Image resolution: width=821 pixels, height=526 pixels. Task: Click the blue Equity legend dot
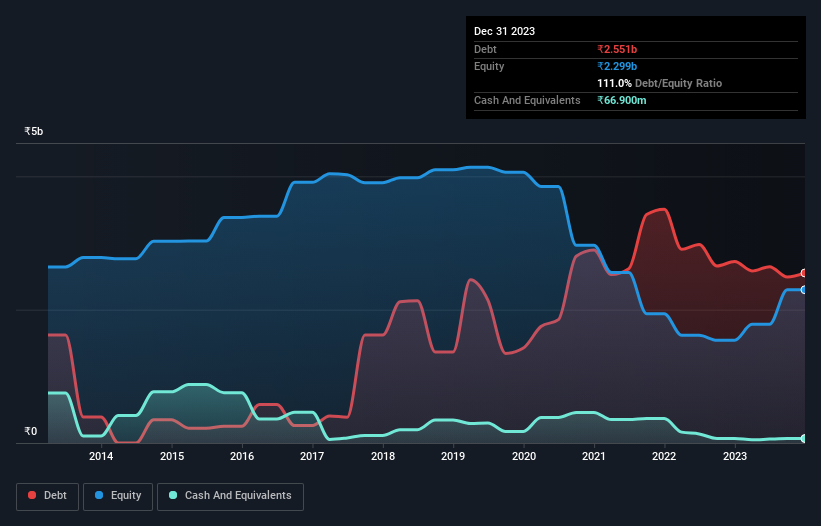point(99,495)
